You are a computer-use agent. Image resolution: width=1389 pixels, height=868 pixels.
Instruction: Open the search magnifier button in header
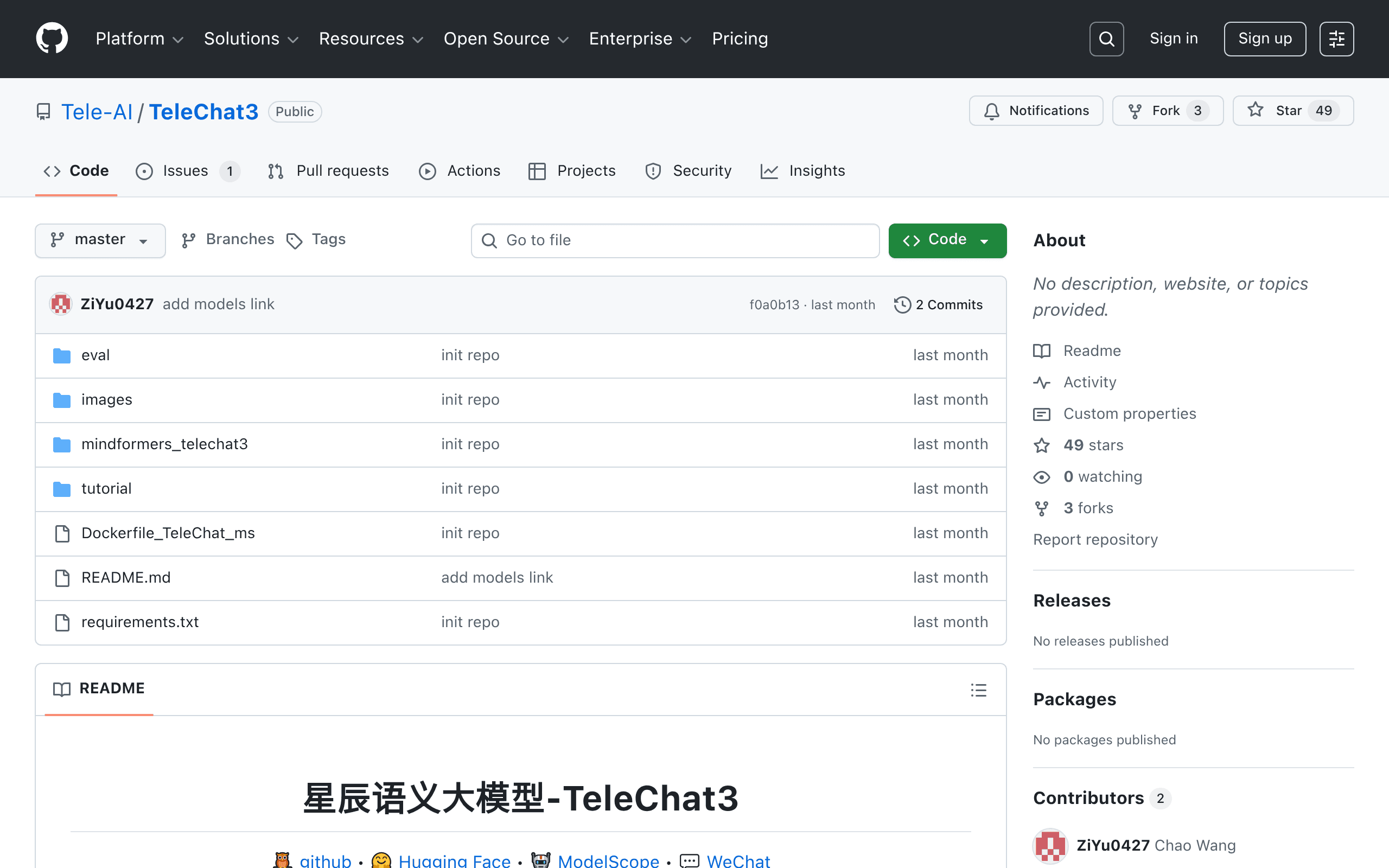pos(1106,39)
